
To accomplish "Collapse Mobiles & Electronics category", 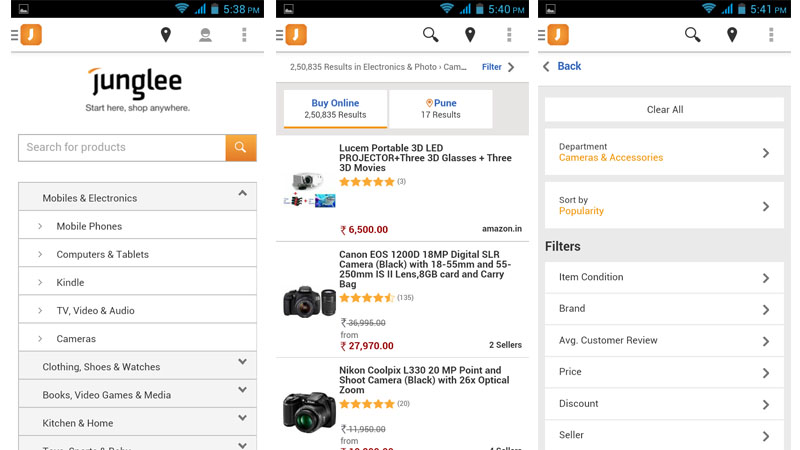I will tap(137, 197).
